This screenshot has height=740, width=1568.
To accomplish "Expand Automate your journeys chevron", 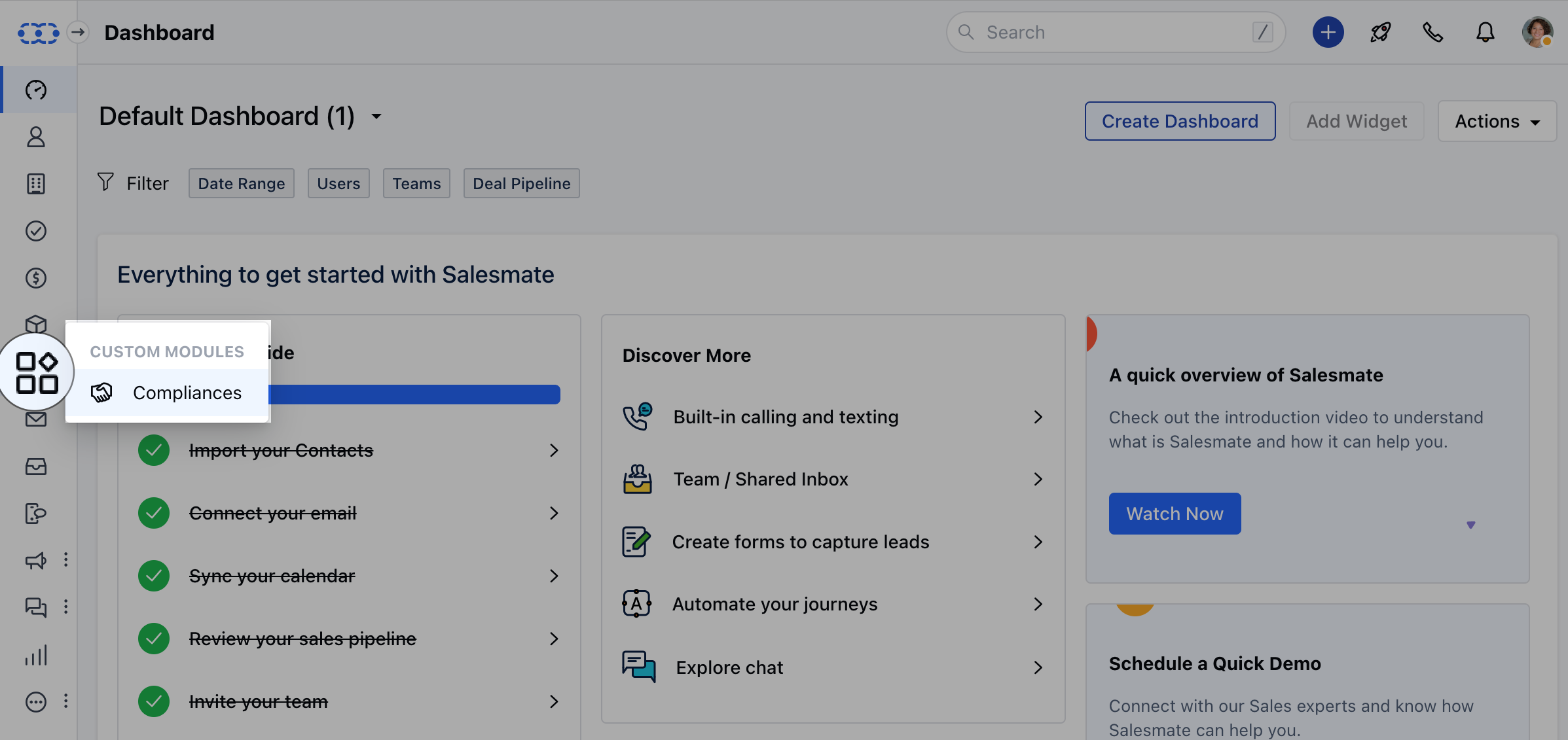I will tap(1038, 604).
